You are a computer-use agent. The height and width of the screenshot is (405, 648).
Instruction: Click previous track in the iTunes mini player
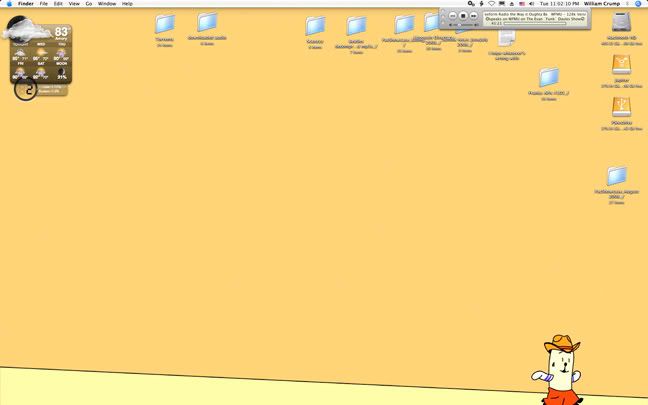pos(453,16)
